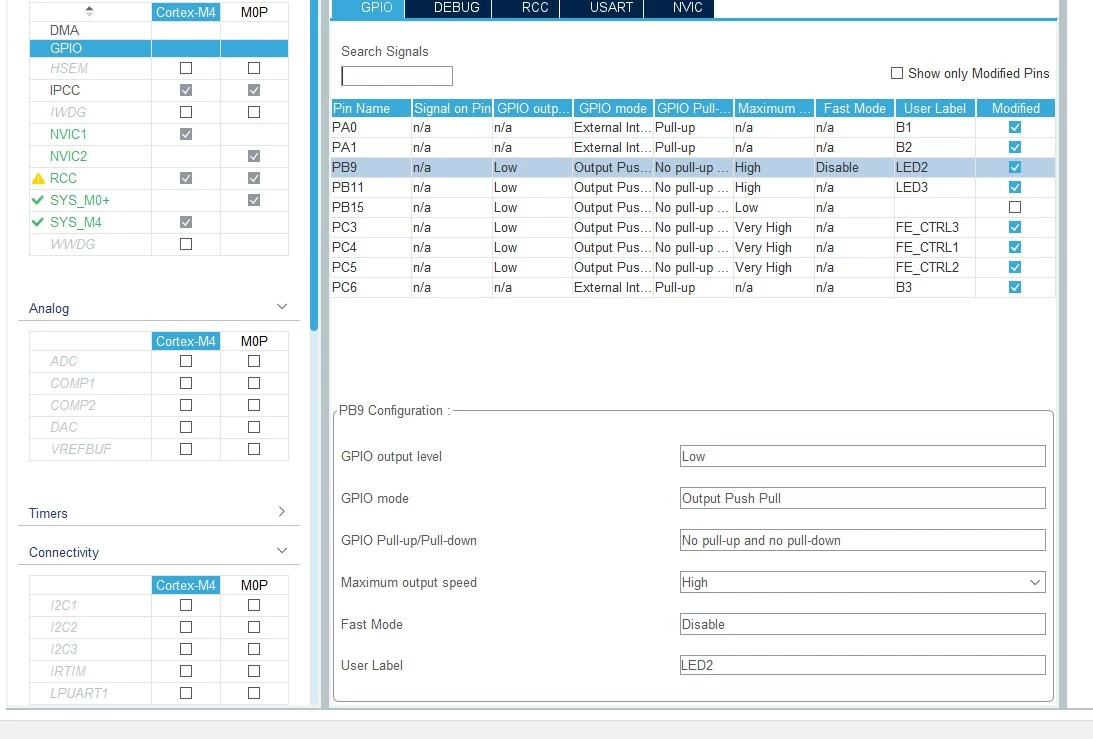
Task: Collapse the Connectivity category
Action: (x=282, y=551)
